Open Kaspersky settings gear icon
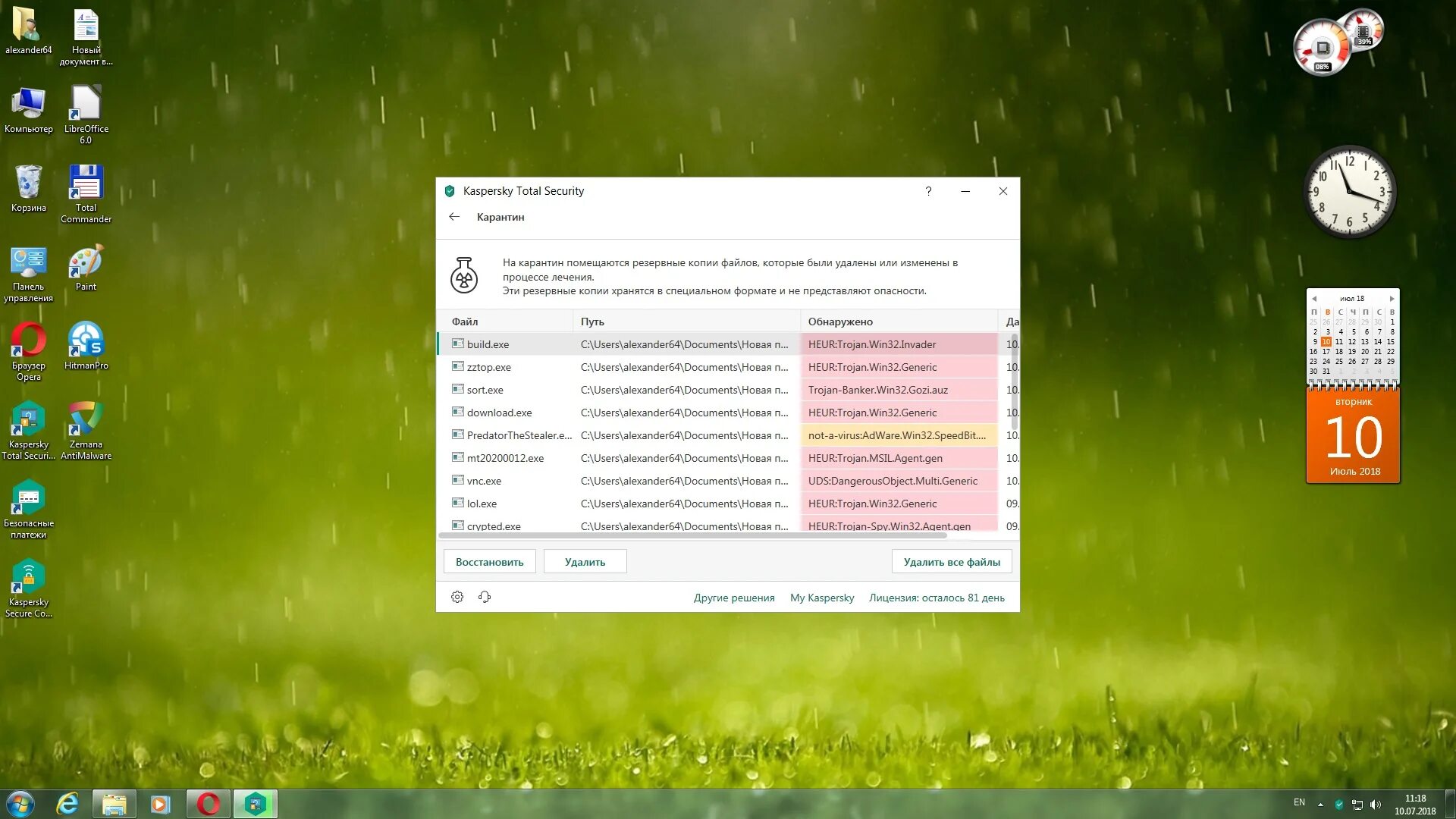The width and height of the screenshot is (1456, 819). point(457,598)
